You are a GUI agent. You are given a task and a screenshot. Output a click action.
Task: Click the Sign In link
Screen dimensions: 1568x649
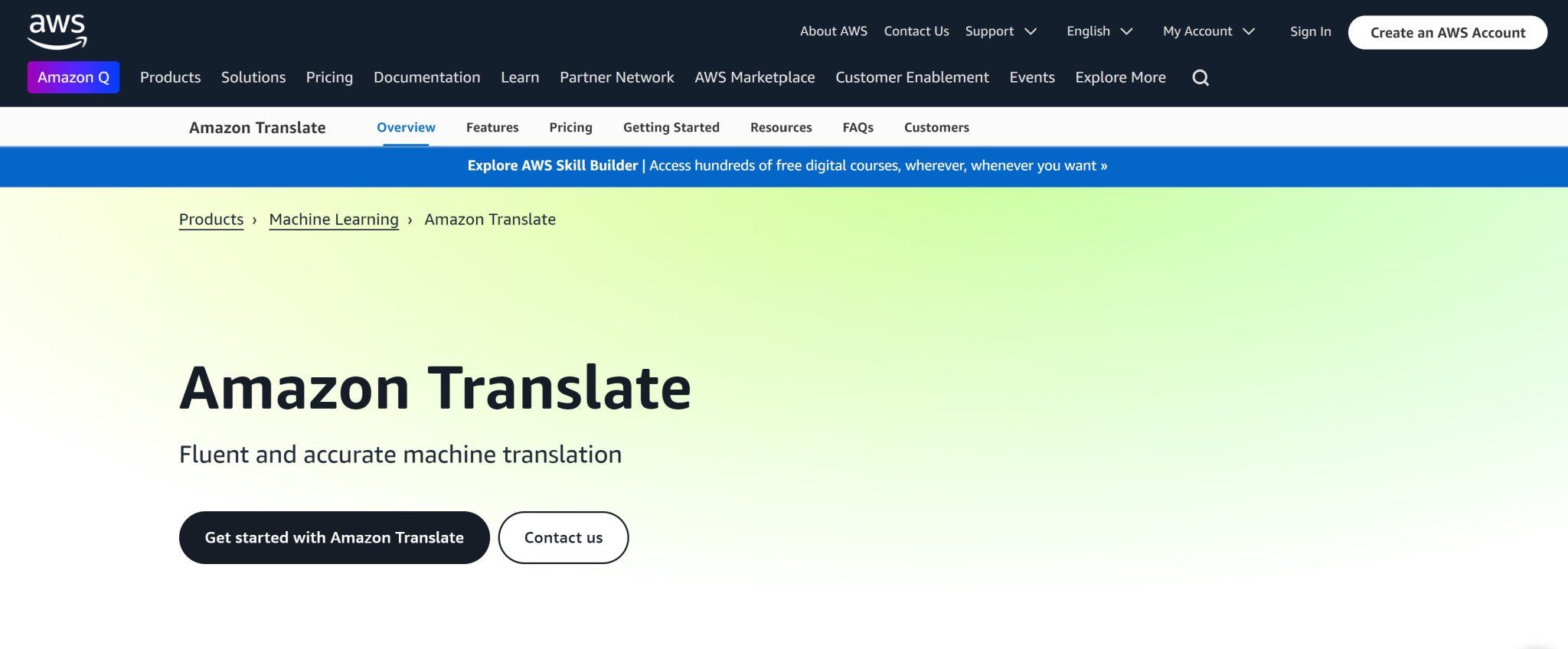[1310, 31]
